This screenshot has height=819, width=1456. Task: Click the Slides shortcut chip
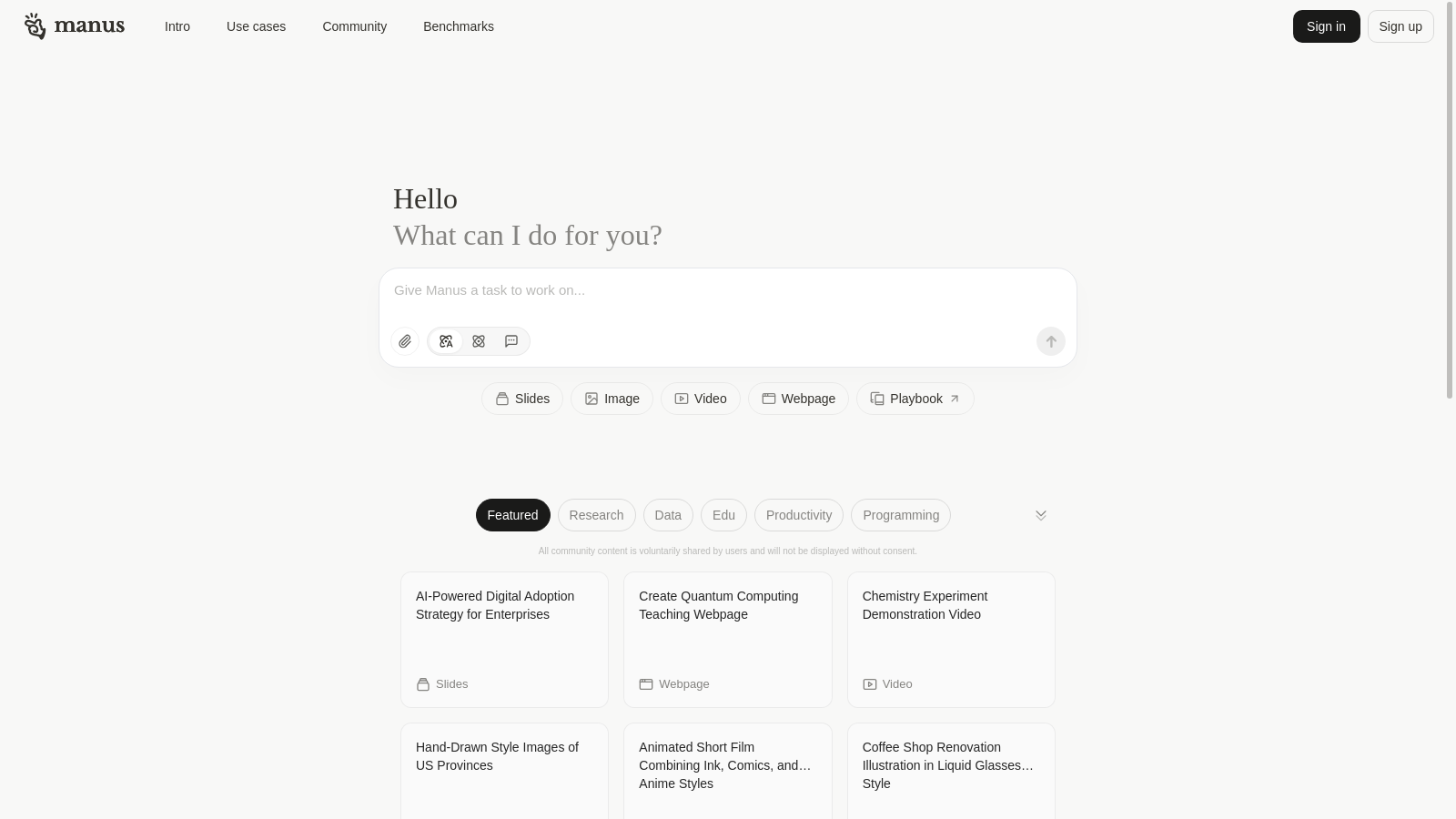pos(522,399)
